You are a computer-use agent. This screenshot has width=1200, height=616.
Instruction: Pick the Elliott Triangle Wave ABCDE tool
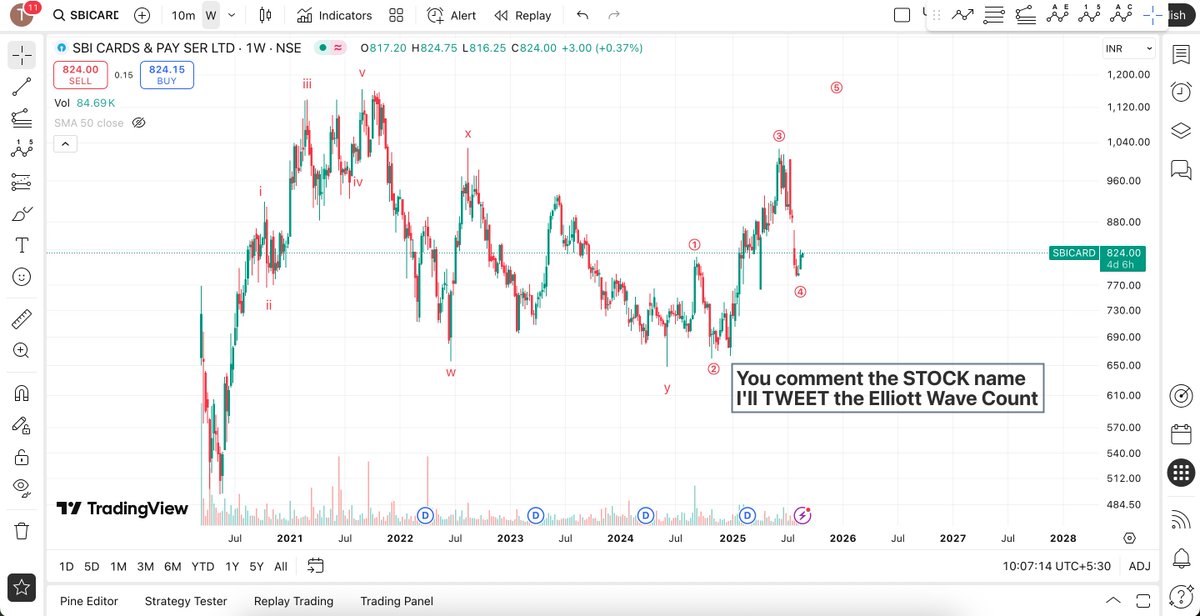[1058, 14]
